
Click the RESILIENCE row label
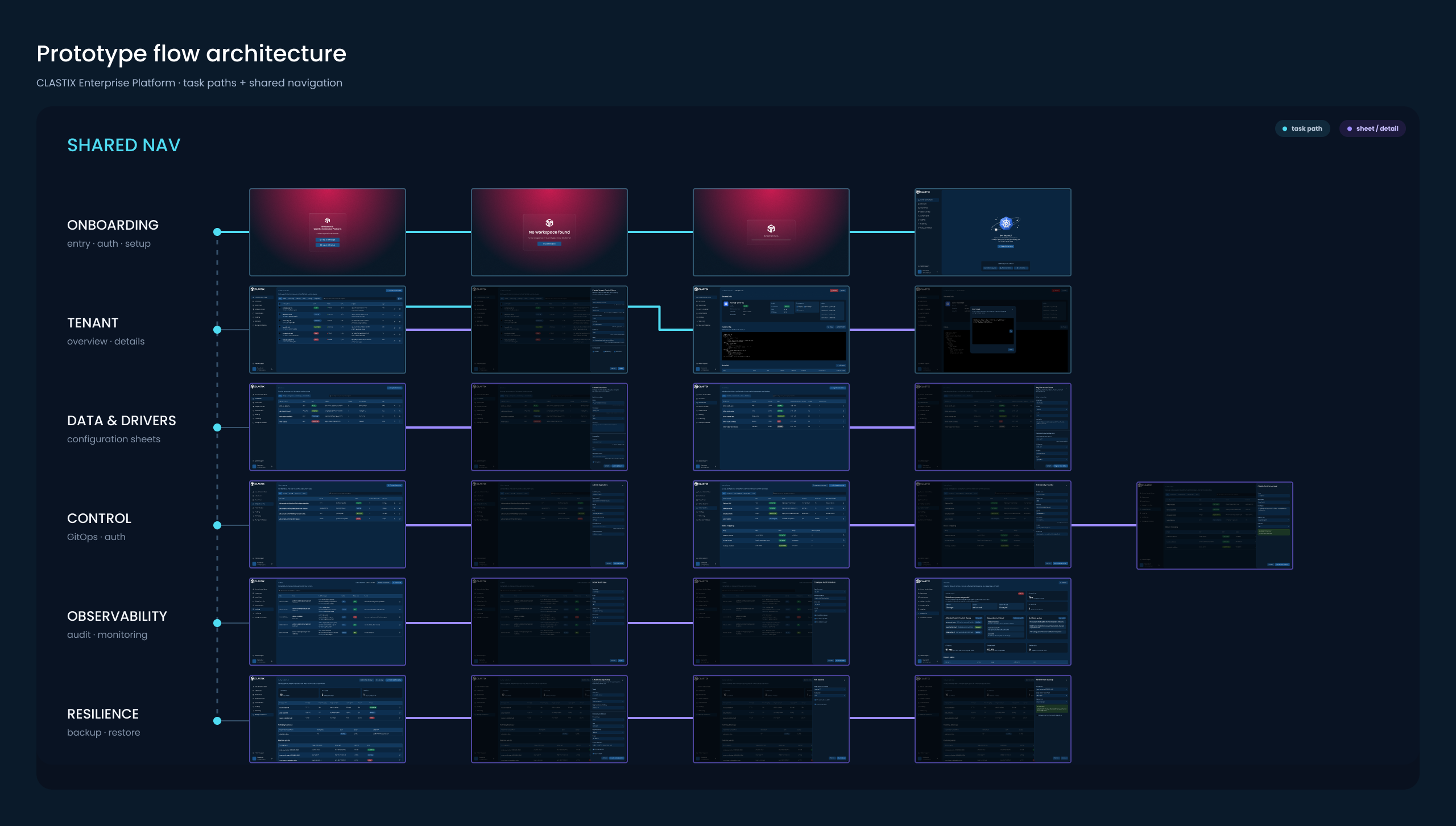[103, 714]
